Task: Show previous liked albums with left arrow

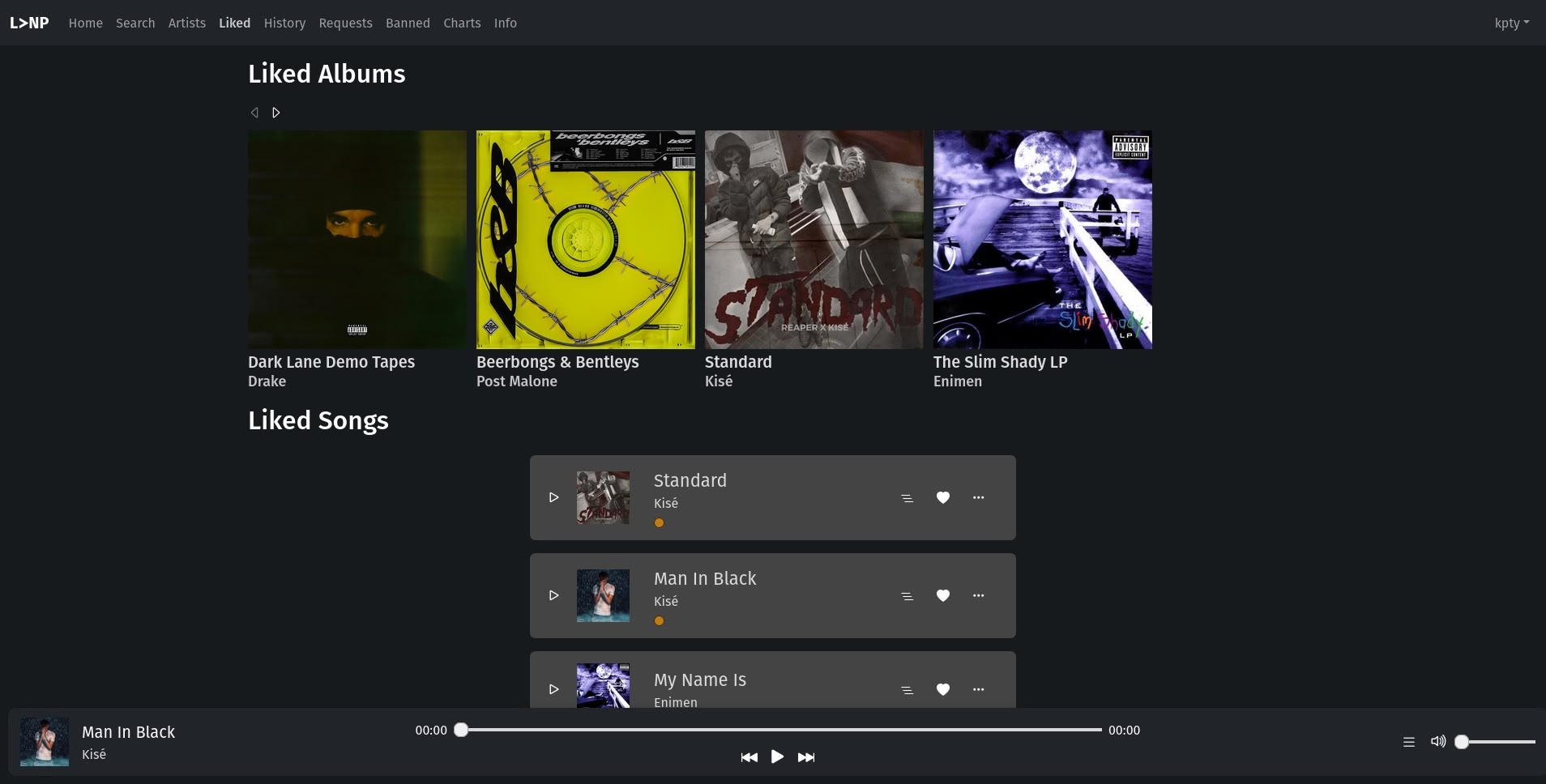Action: 254,113
